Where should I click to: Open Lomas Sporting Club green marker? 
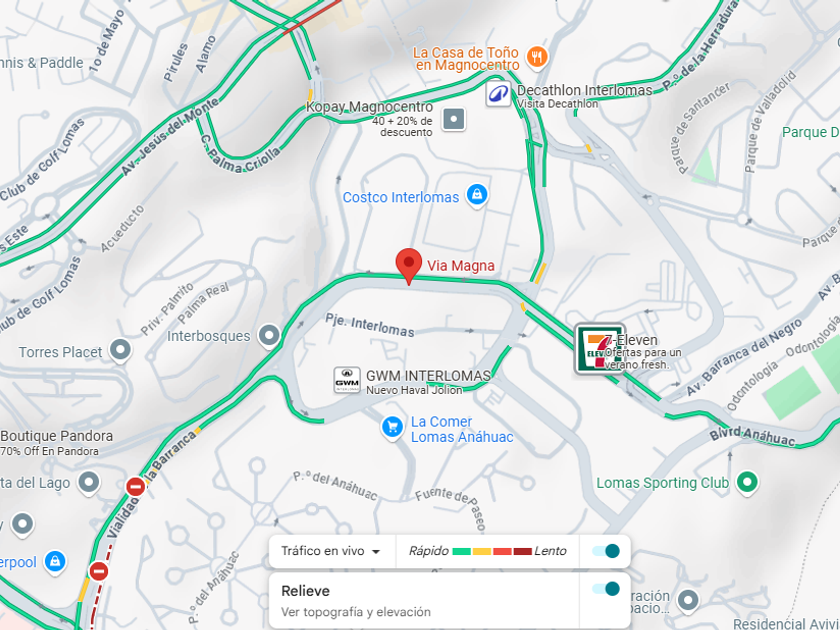pos(746,483)
